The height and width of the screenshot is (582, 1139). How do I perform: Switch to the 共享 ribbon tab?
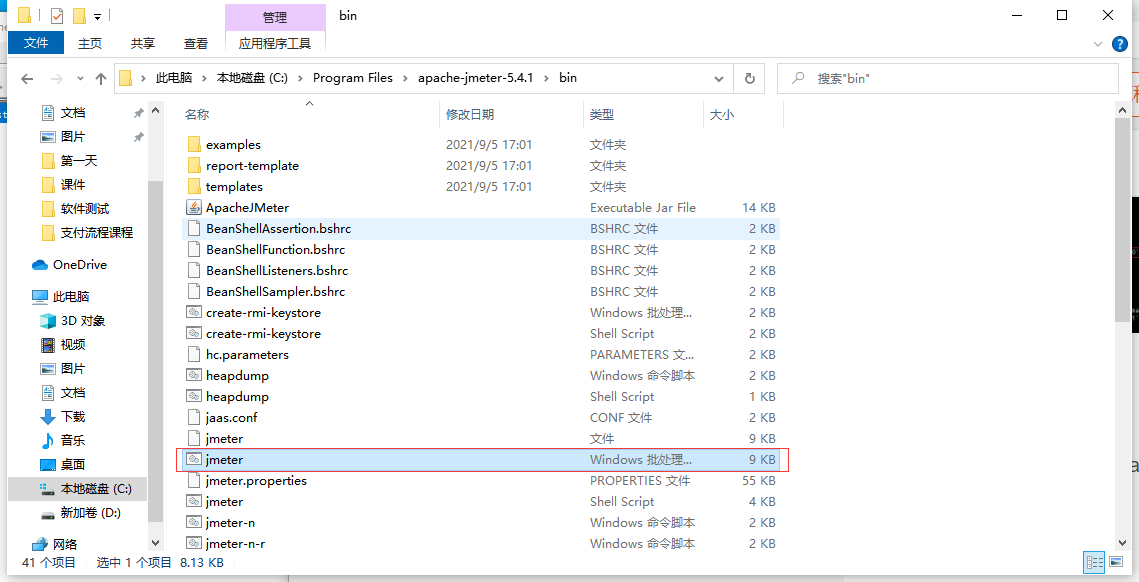(142, 44)
